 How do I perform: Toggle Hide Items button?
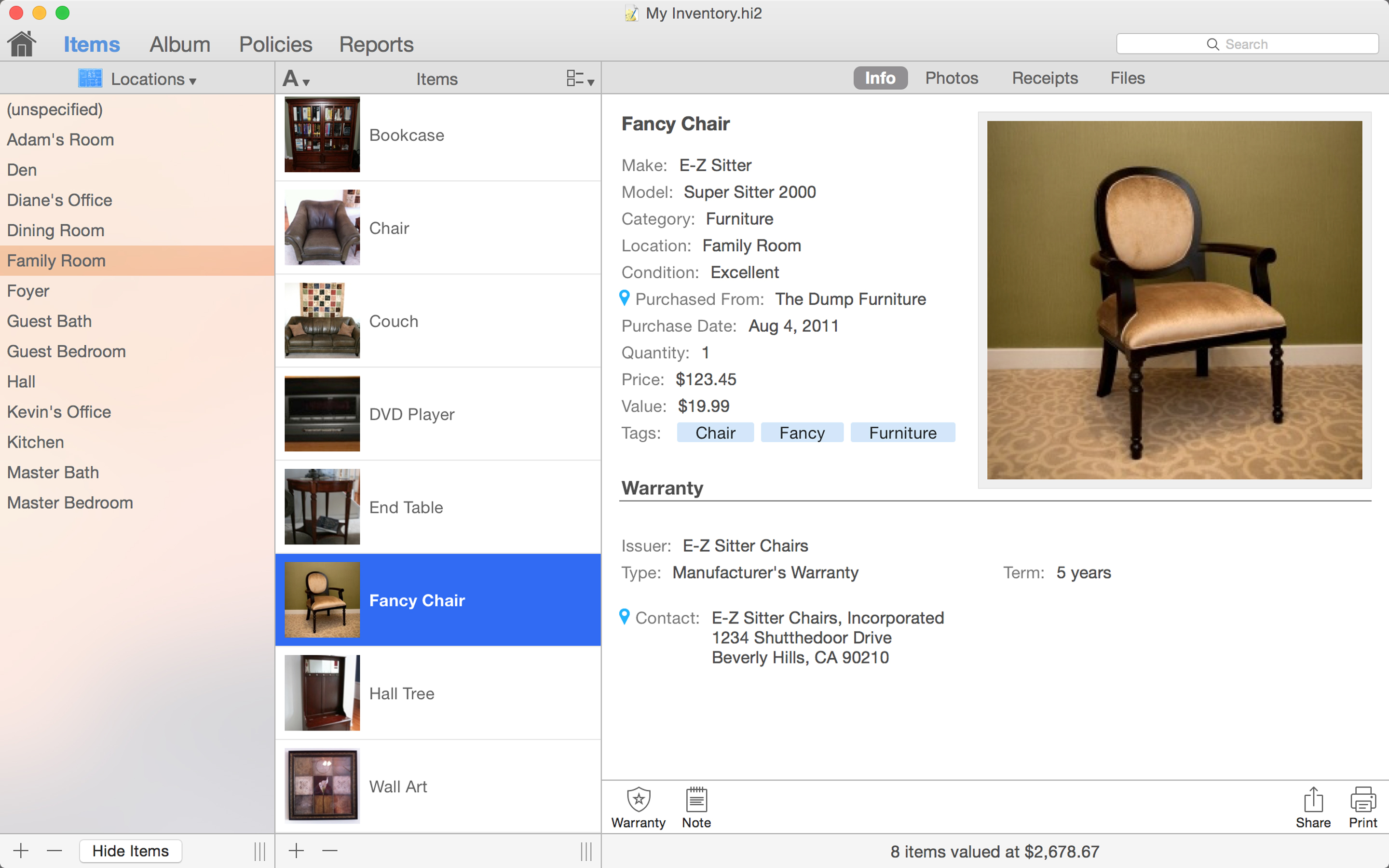pos(130,851)
